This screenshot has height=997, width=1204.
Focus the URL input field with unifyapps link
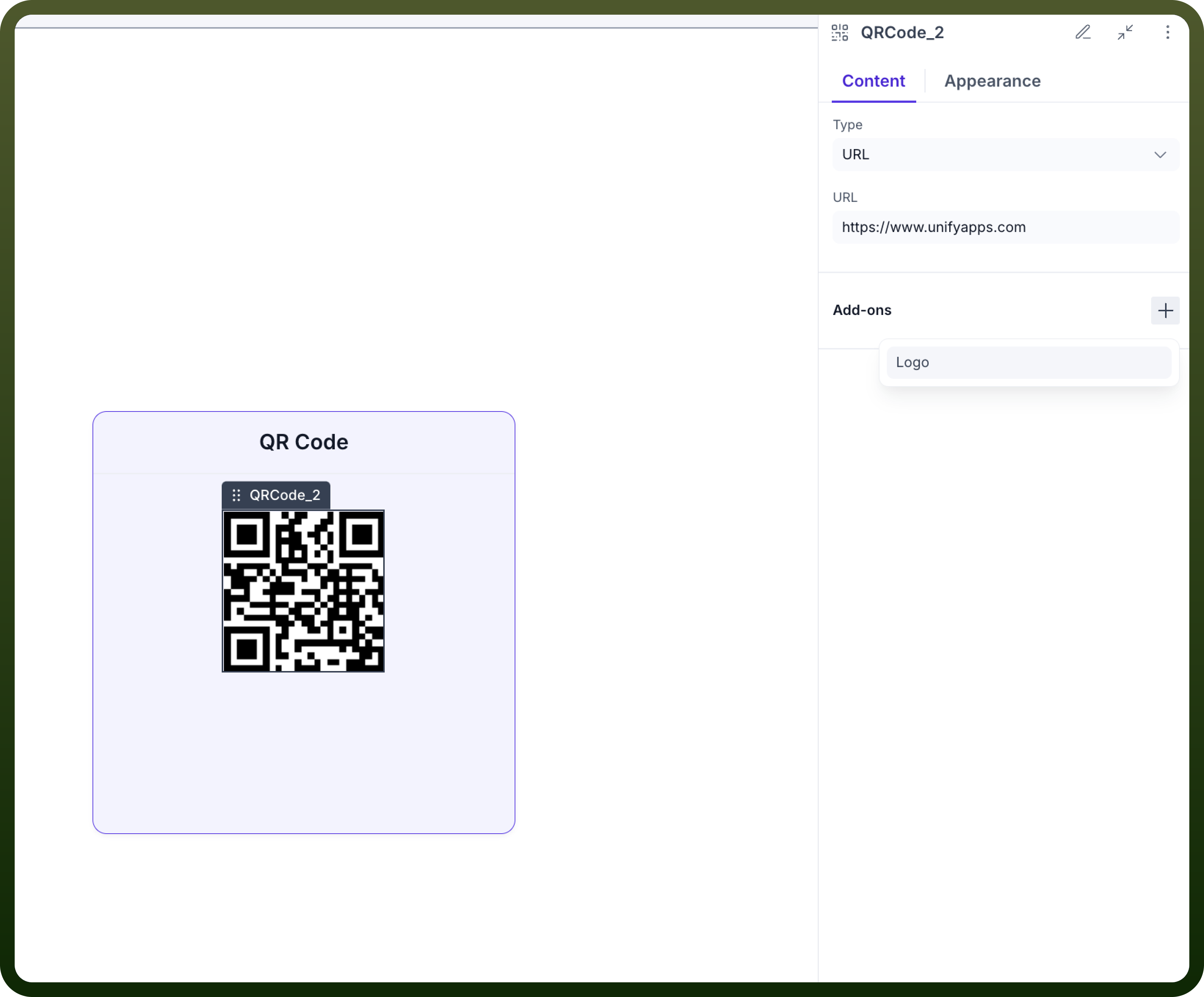click(1006, 228)
